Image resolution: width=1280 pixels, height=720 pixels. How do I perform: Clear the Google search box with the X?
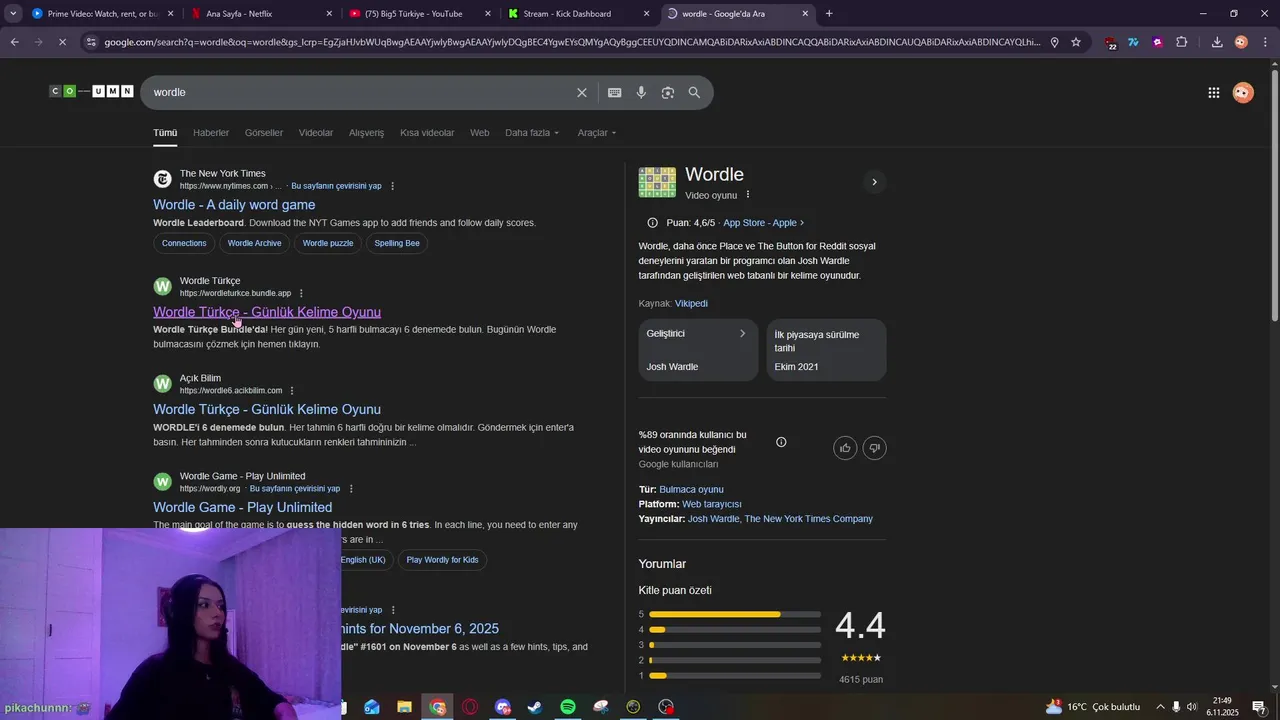[x=582, y=92]
